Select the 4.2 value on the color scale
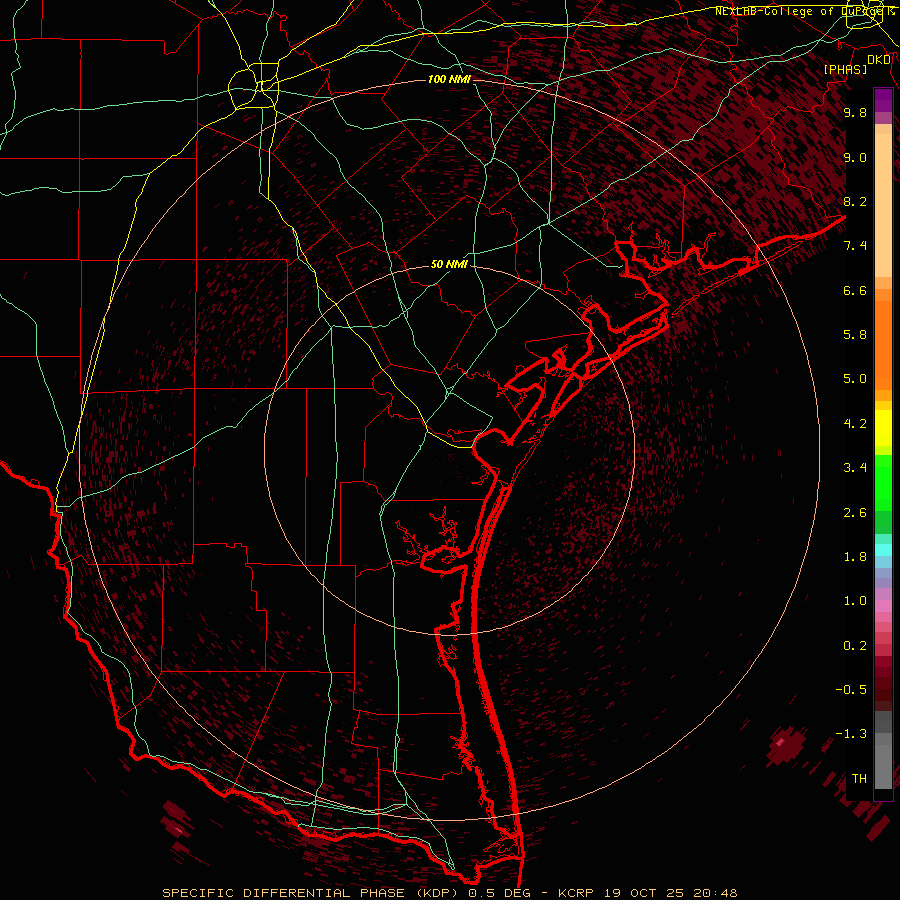Screen dimensions: 900x900 tap(855, 424)
